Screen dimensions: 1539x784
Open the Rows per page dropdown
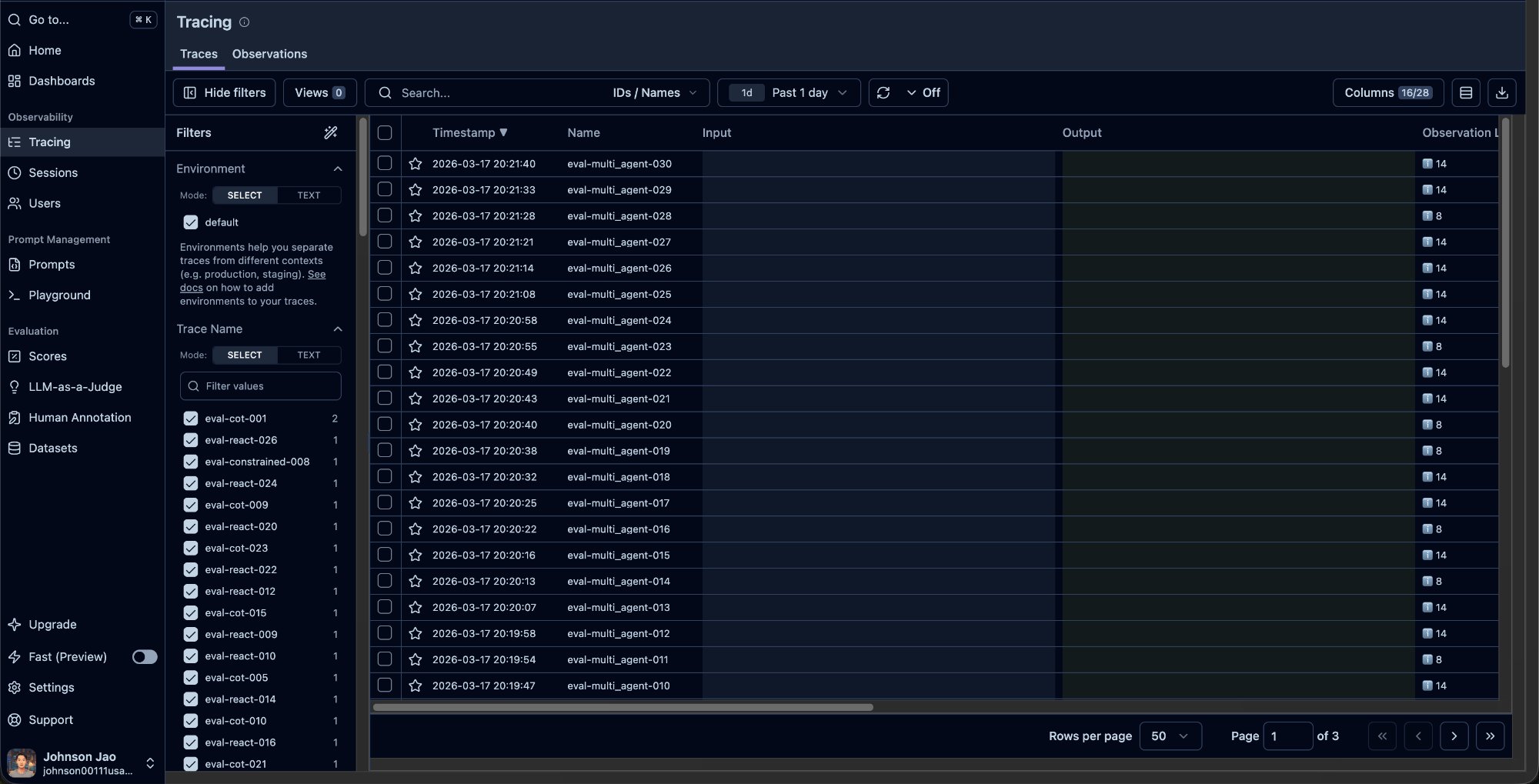pyautogui.click(x=1170, y=736)
